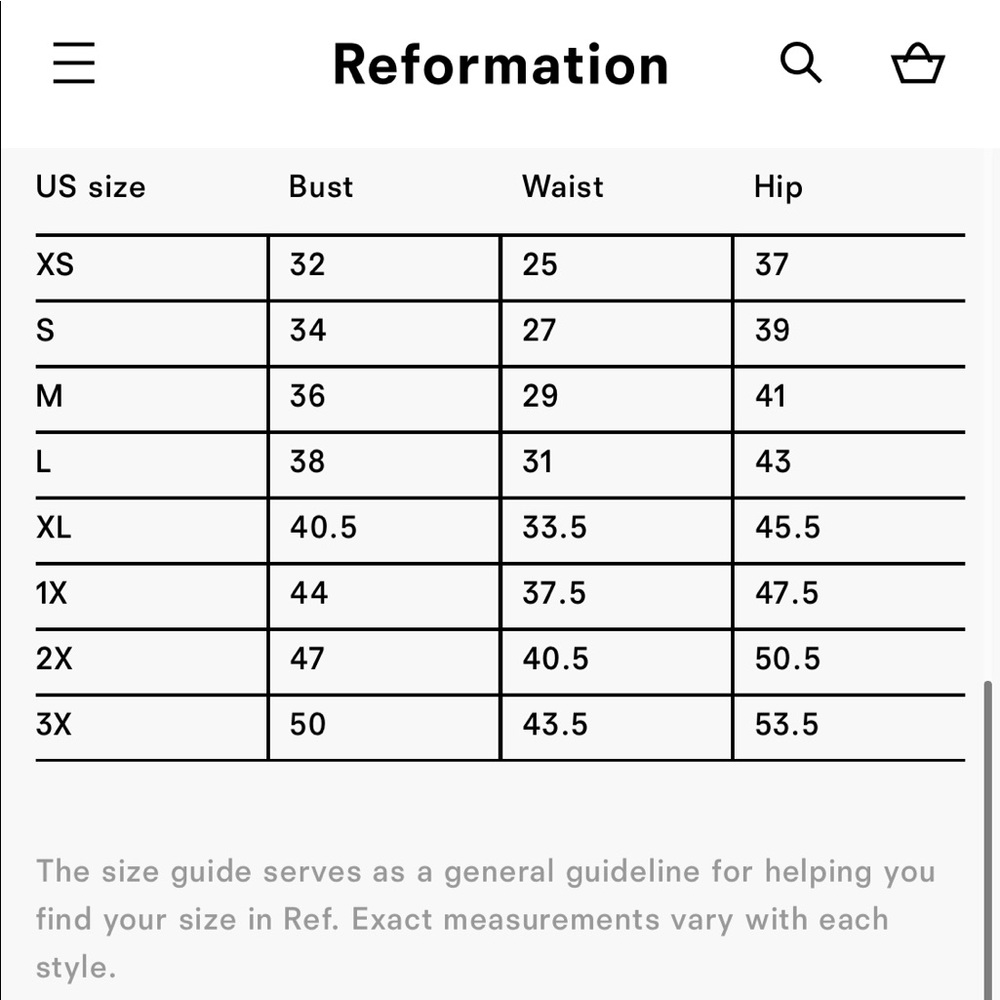Select the 3X size row label
This screenshot has width=1000, height=1000.
tap(54, 724)
